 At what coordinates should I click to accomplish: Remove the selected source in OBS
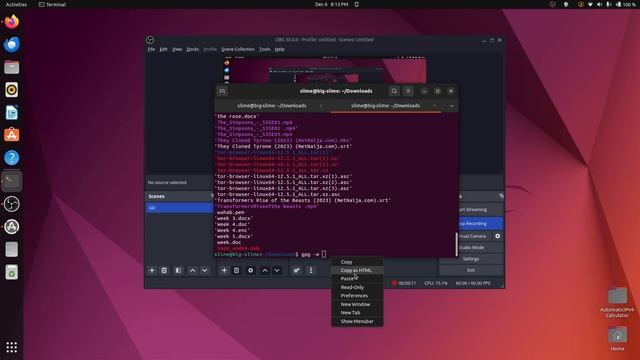(x=236, y=270)
